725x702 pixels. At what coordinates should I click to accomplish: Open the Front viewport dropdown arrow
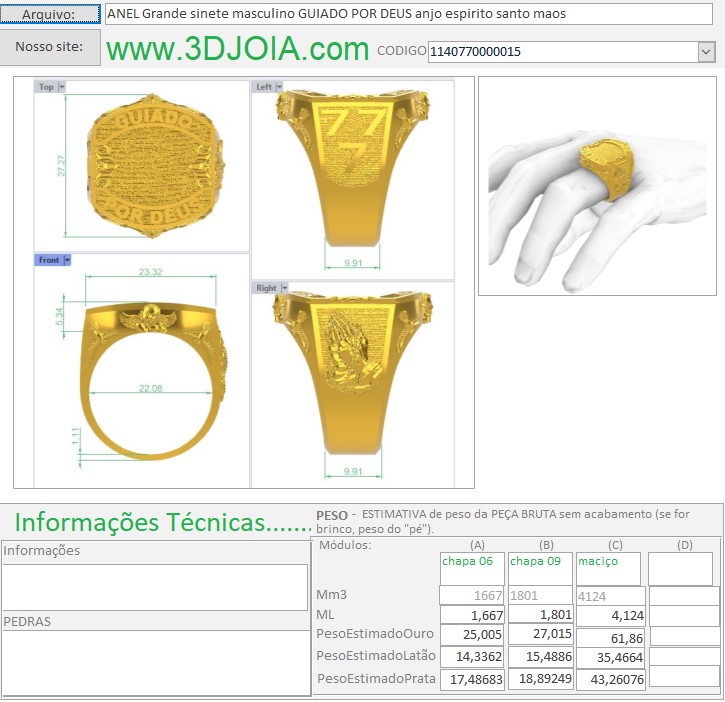[67, 260]
